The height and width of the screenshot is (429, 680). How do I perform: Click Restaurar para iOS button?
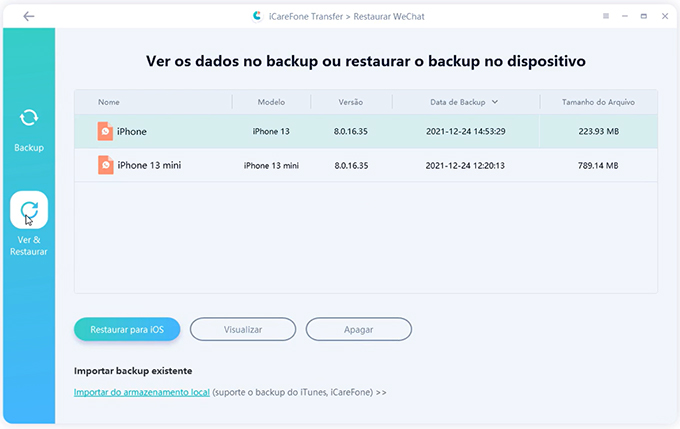127,329
